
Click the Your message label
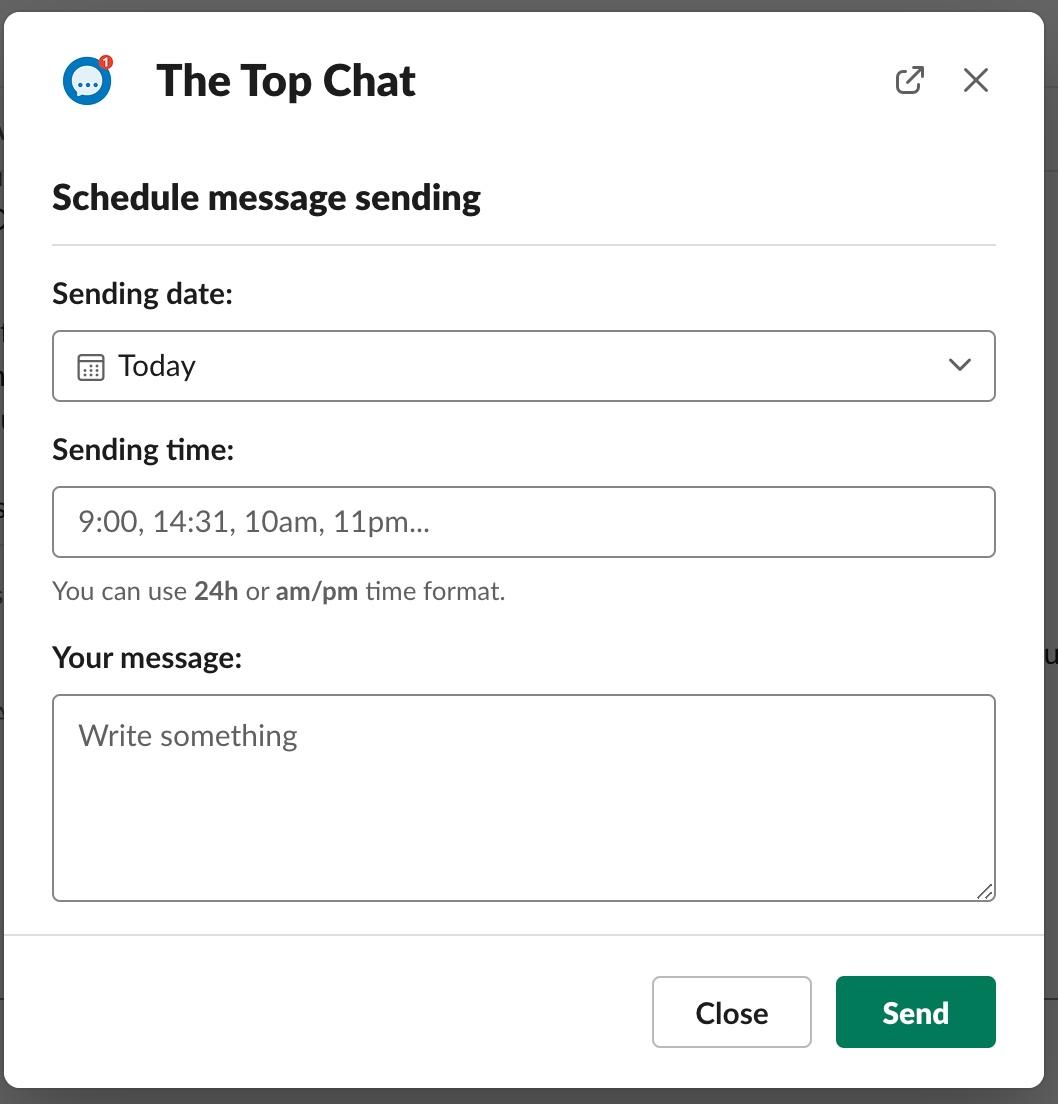click(147, 658)
